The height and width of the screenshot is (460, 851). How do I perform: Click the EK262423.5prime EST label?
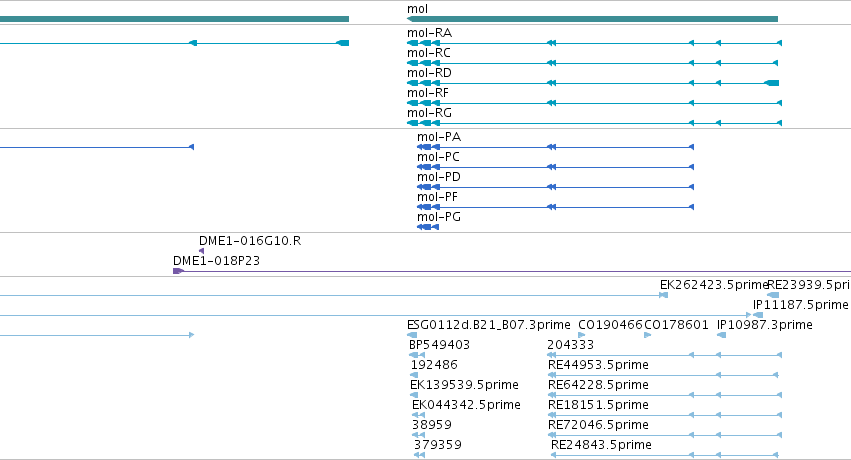pyautogui.click(x=714, y=285)
